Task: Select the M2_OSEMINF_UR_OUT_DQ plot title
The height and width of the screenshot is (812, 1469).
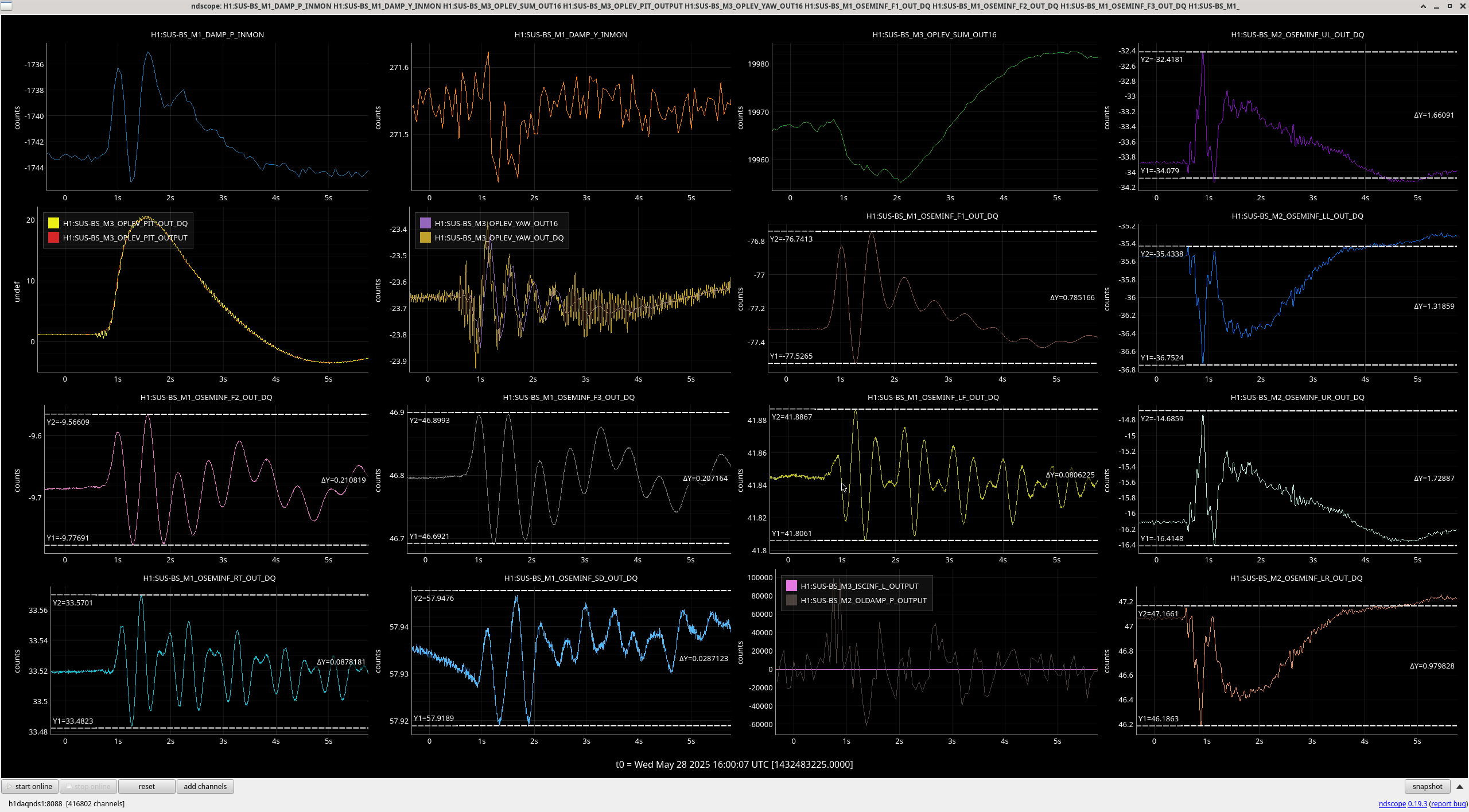Action: [1297, 397]
